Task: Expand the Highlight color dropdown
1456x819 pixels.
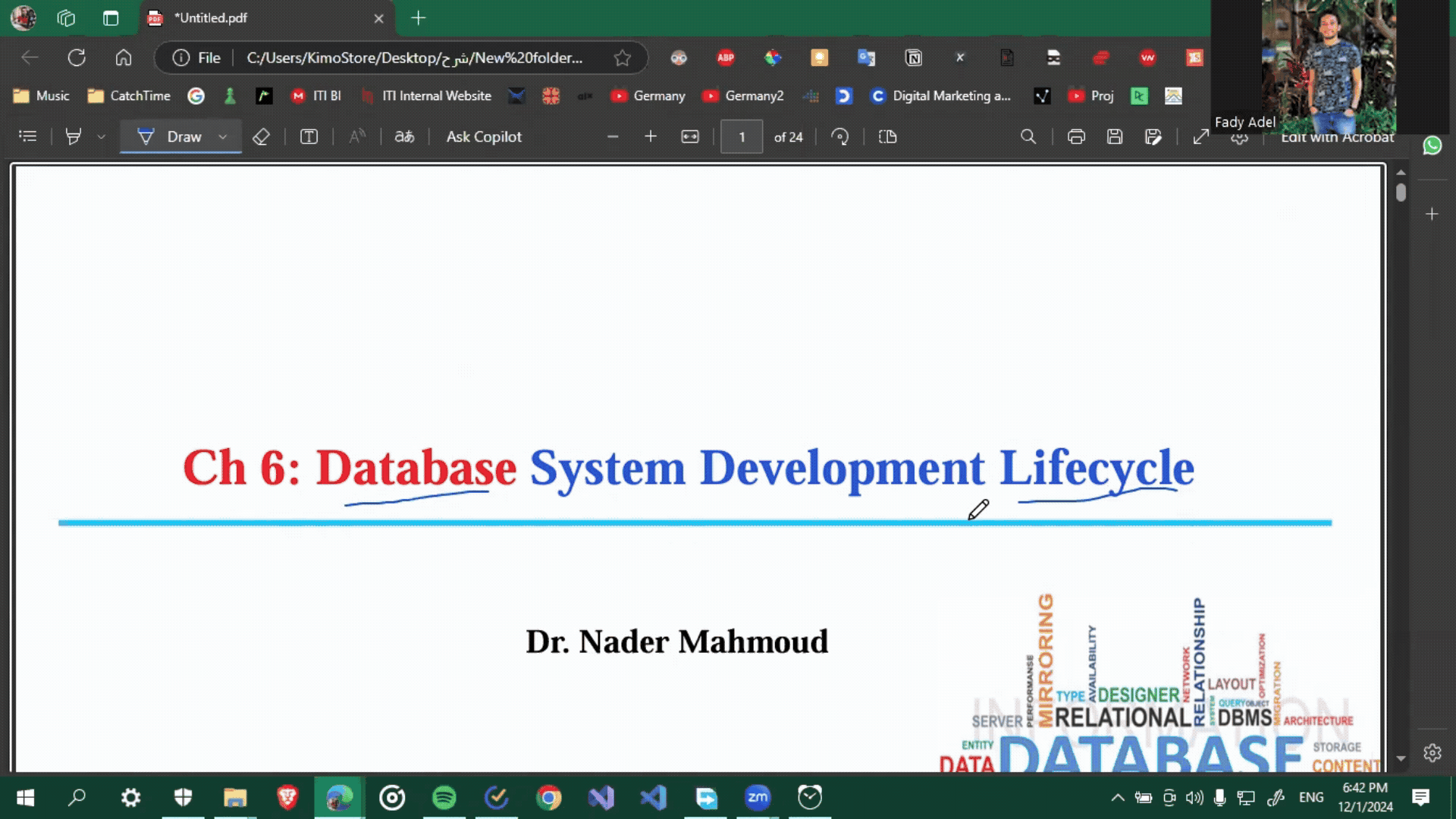Action: click(x=102, y=136)
